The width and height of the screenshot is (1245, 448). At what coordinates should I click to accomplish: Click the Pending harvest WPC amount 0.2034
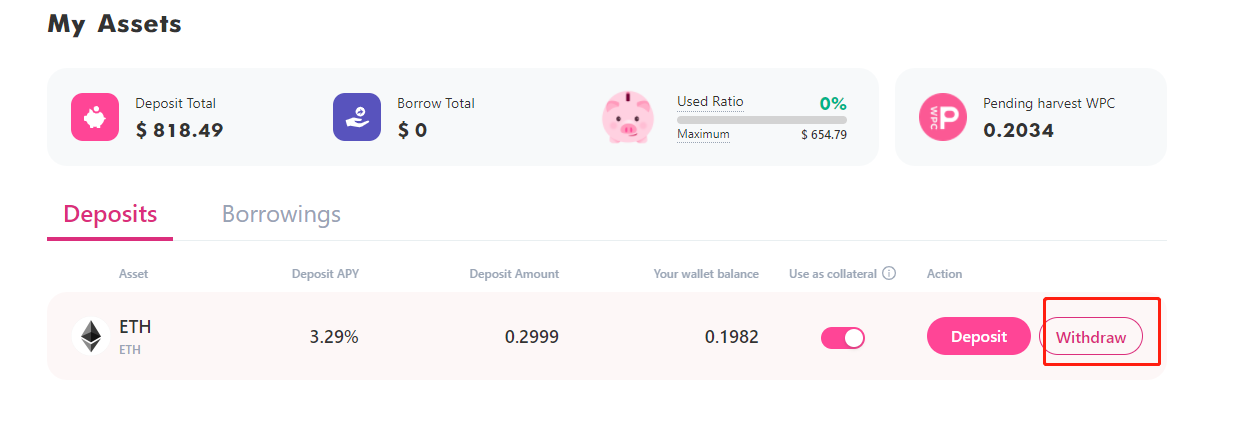[x=1018, y=130]
